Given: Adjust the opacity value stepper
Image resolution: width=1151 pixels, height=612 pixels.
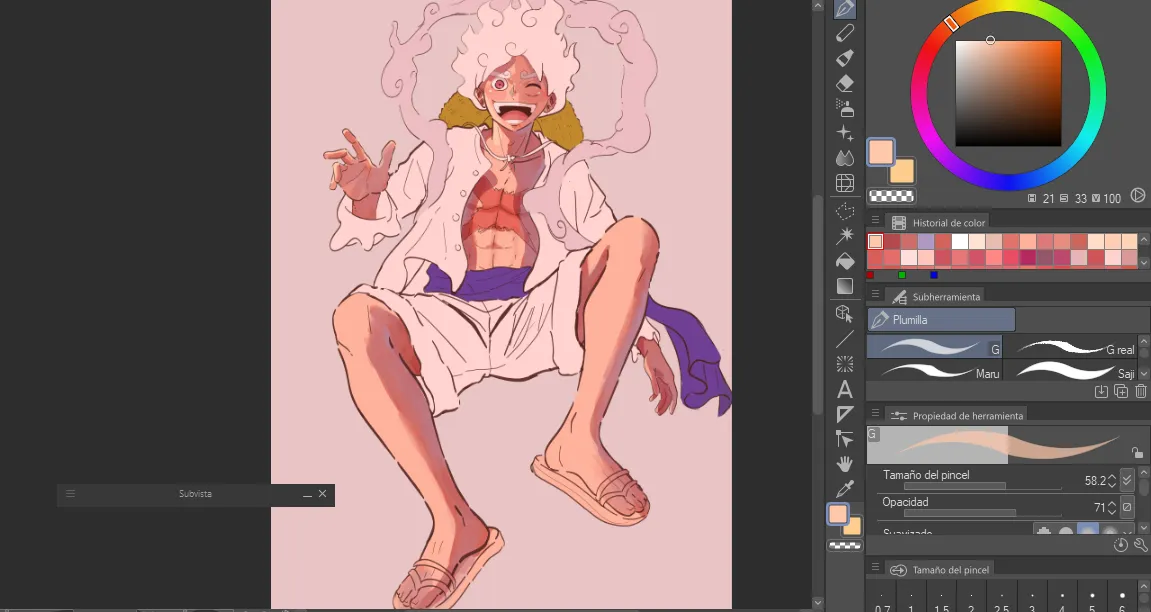Looking at the screenshot, I should 1112,507.
